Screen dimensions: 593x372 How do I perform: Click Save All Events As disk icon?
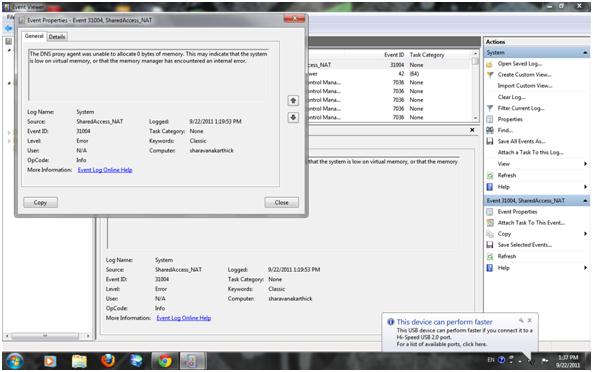click(x=490, y=141)
